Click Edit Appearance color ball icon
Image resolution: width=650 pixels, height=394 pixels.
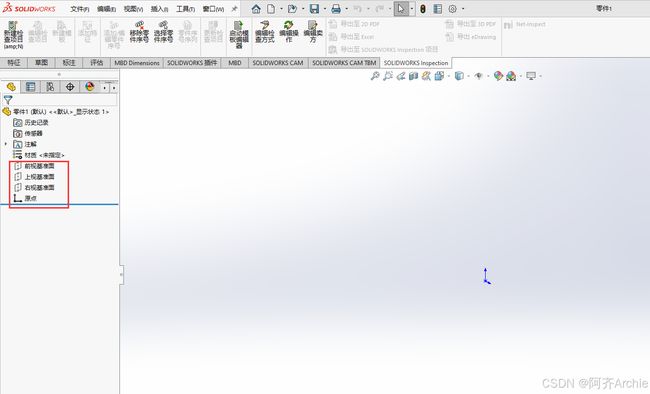[x=498, y=76]
